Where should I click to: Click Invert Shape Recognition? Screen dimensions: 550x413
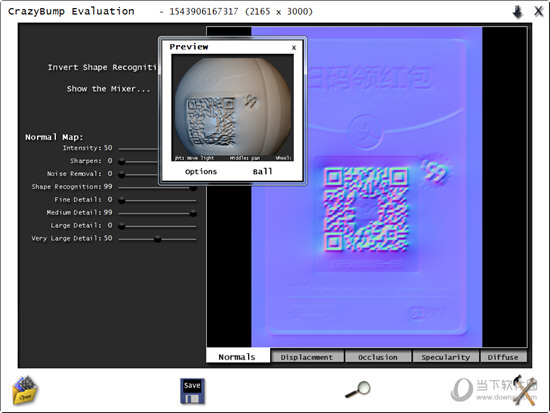point(102,67)
